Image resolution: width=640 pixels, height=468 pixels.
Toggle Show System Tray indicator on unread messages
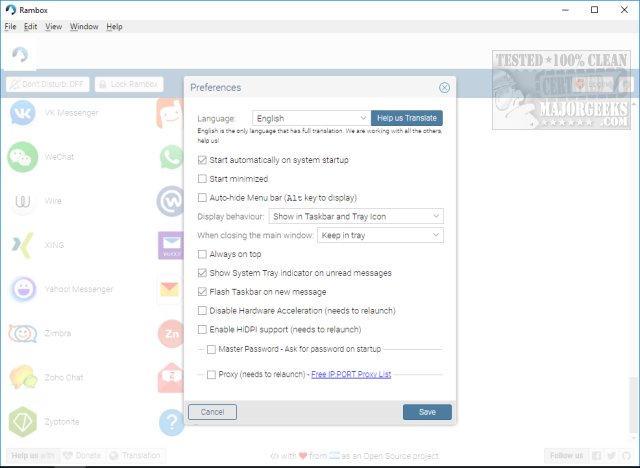point(202,273)
